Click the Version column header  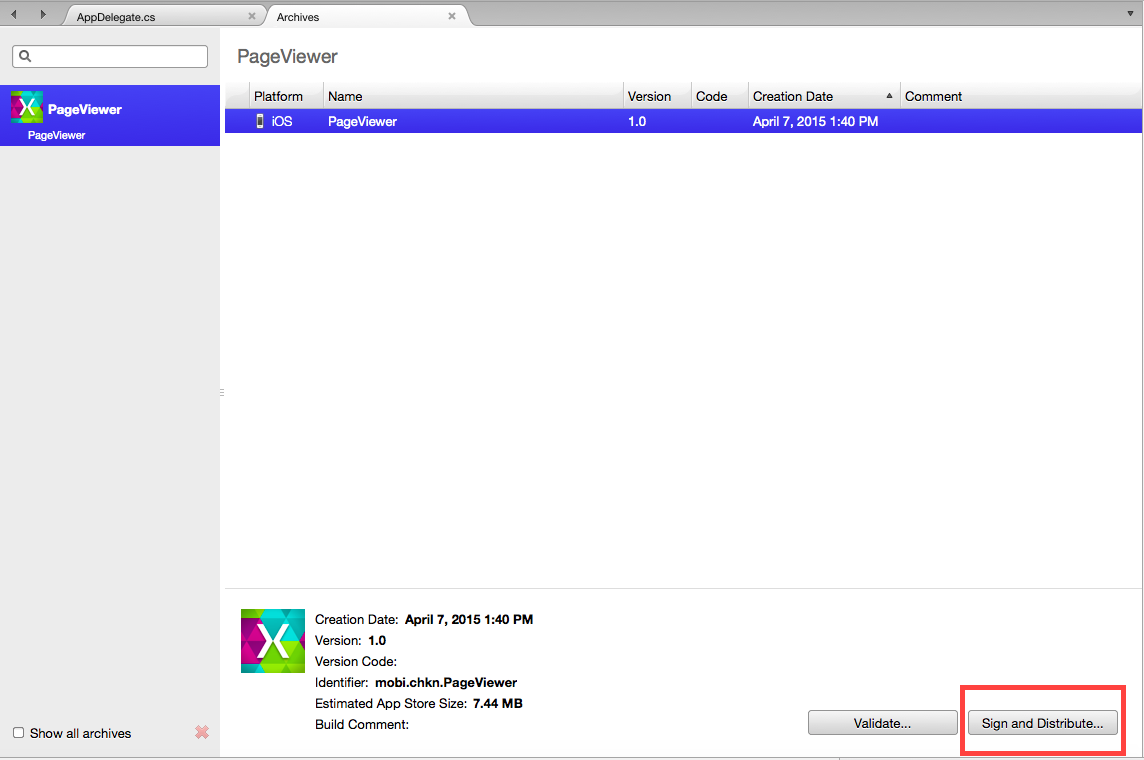tap(648, 95)
